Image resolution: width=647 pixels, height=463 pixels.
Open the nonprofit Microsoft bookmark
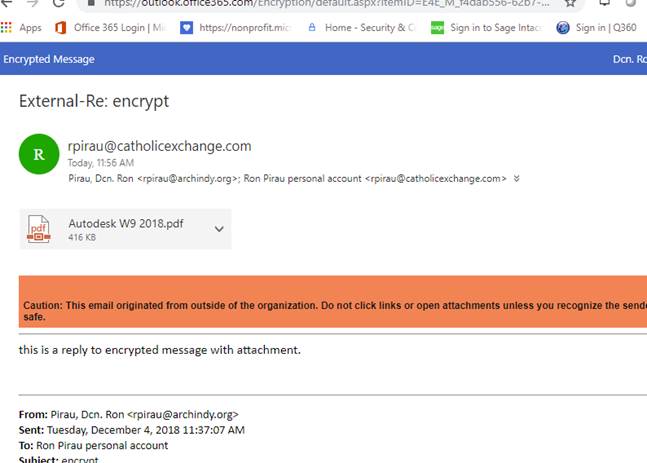(186, 28)
